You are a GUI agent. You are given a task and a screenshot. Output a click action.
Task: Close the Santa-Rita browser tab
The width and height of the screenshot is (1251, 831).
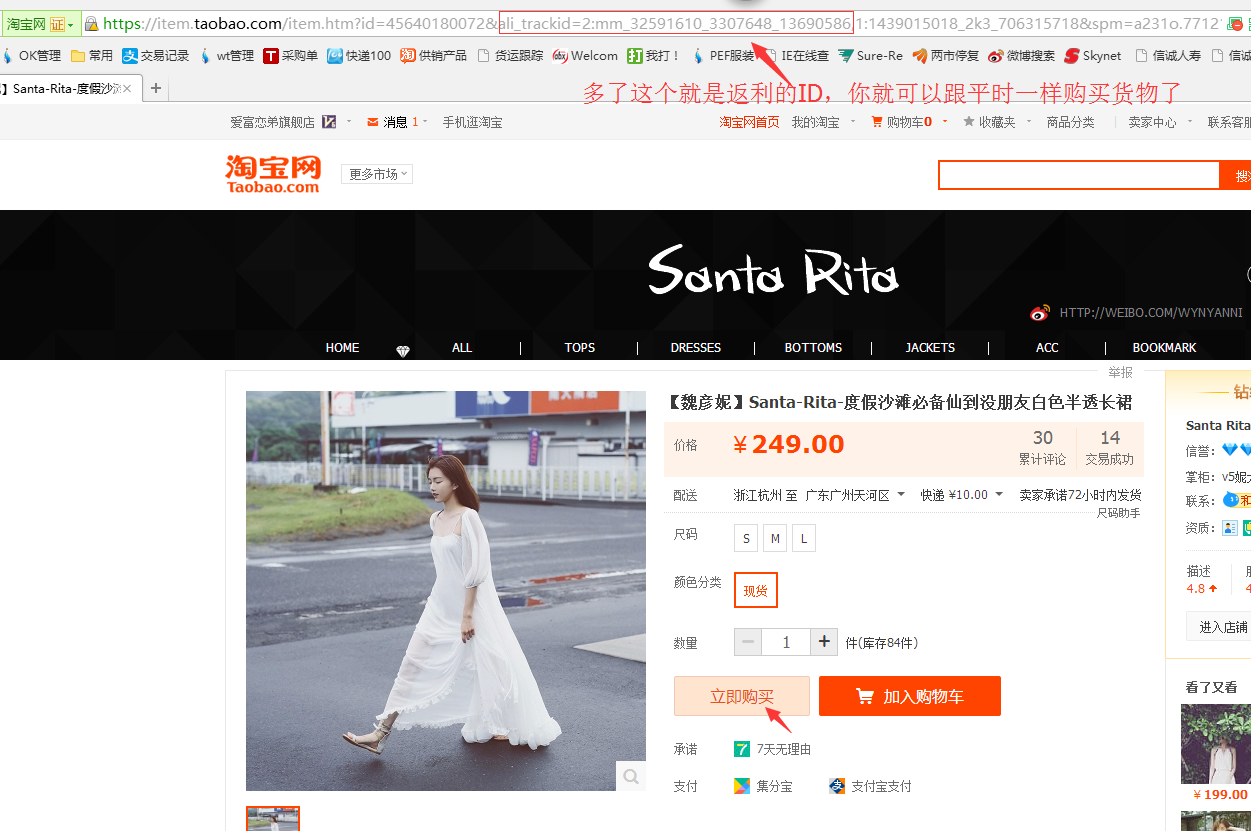[x=127, y=89]
